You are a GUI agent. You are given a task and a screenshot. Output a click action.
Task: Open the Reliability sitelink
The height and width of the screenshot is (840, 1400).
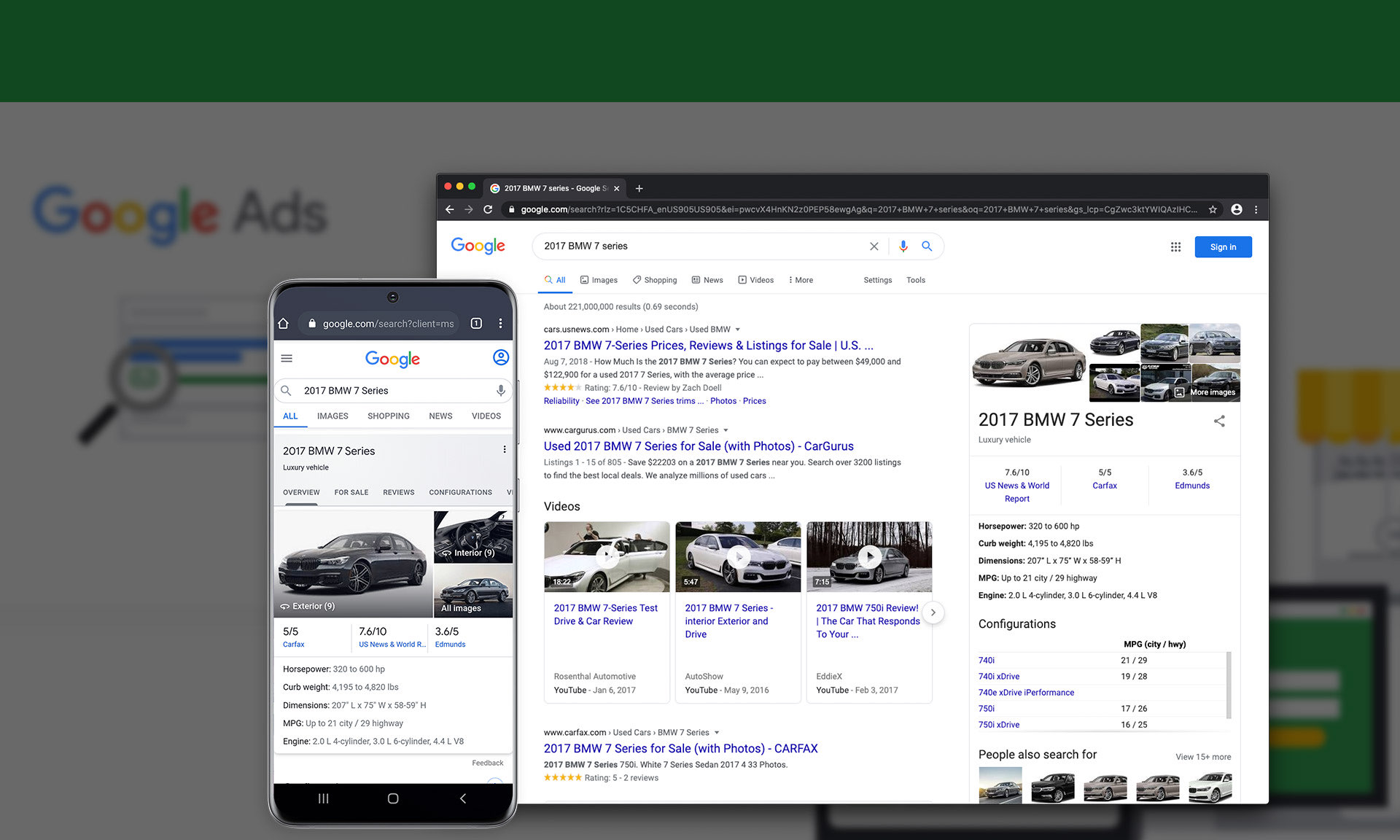coord(561,401)
